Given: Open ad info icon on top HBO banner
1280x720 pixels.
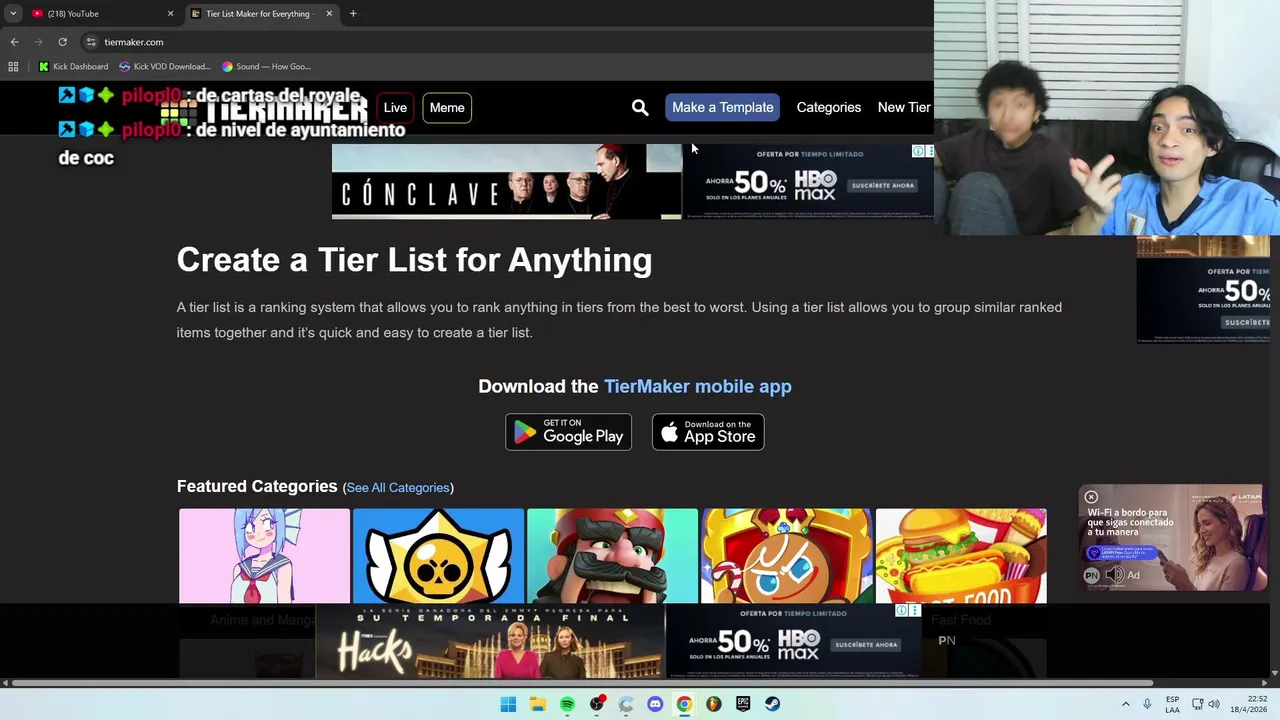Looking at the screenshot, I should [918, 151].
